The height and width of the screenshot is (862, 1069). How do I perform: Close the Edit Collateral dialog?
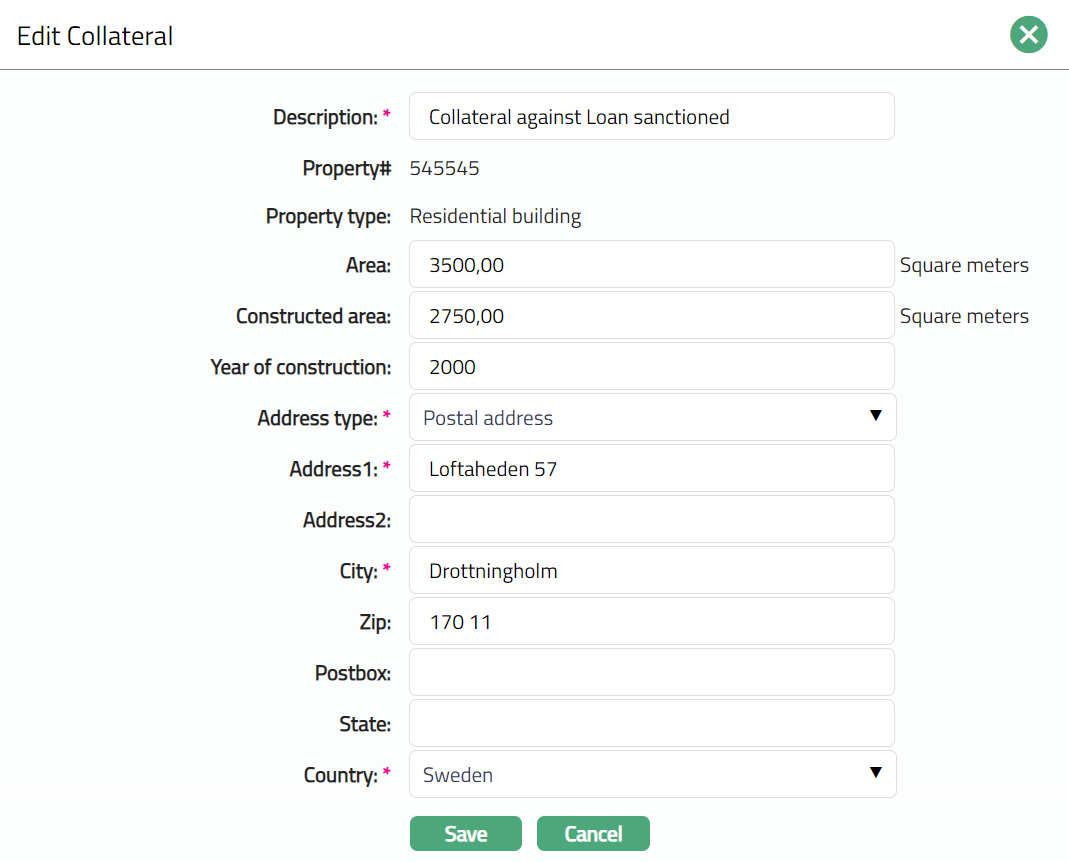1028,35
